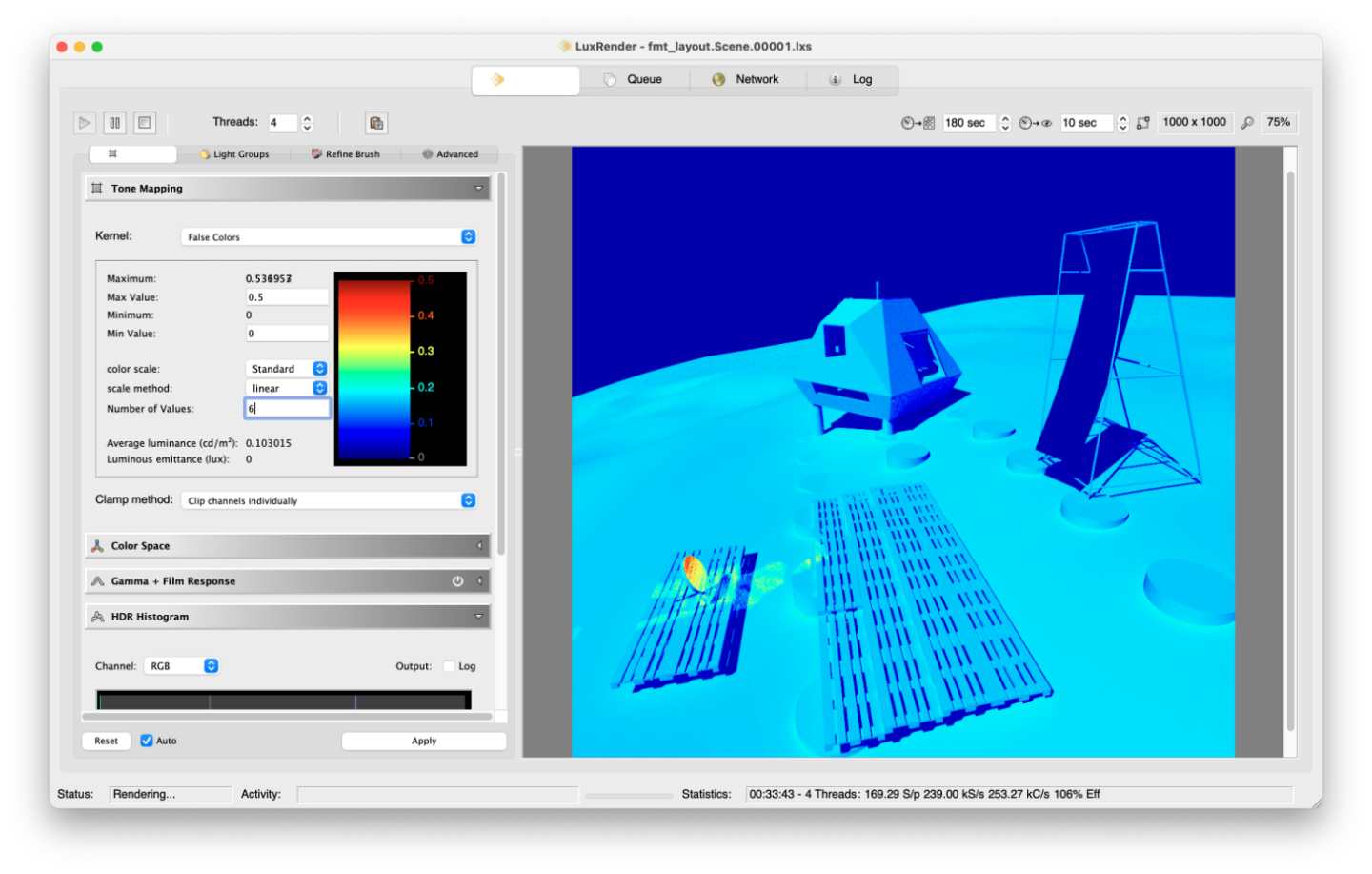Click the Apply button
The width and height of the screenshot is (1372, 874).
pyautogui.click(x=423, y=741)
